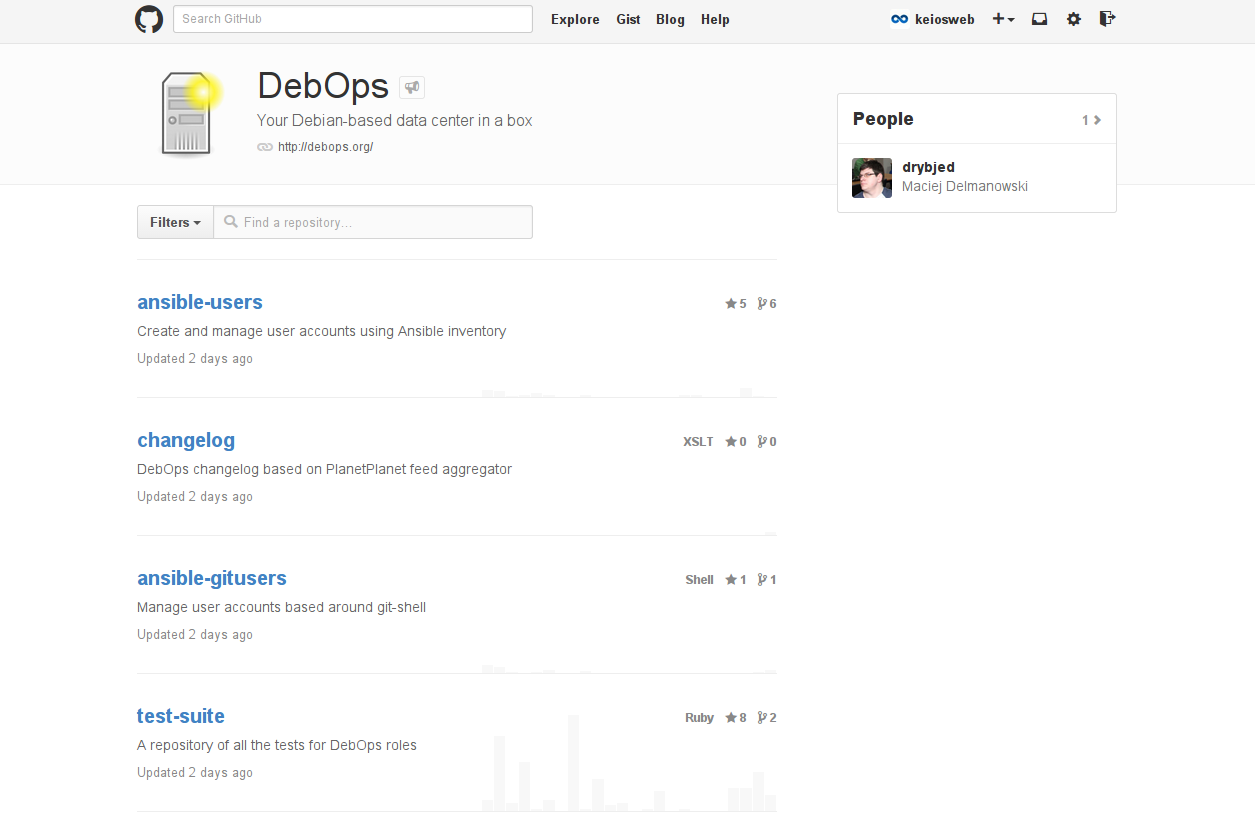1255x834 pixels.
Task: Go to Explore page
Action: [575, 19]
